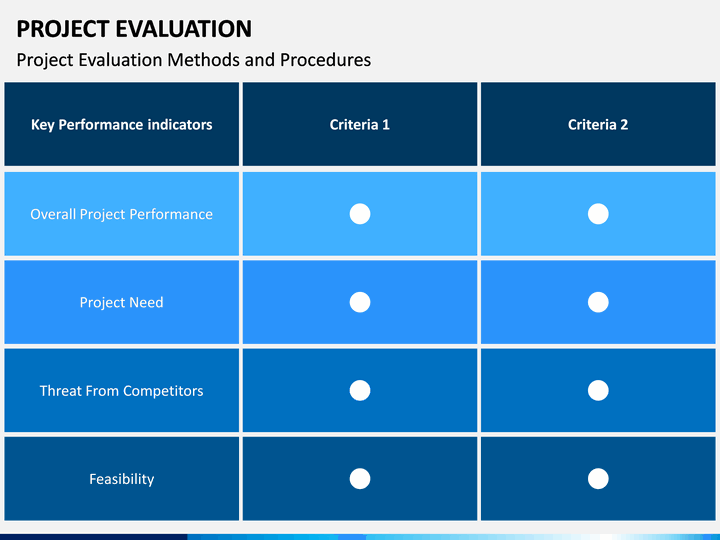Click the Project Need Criteria 1 dot
Screen dimensions: 720x540
(360, 302)
